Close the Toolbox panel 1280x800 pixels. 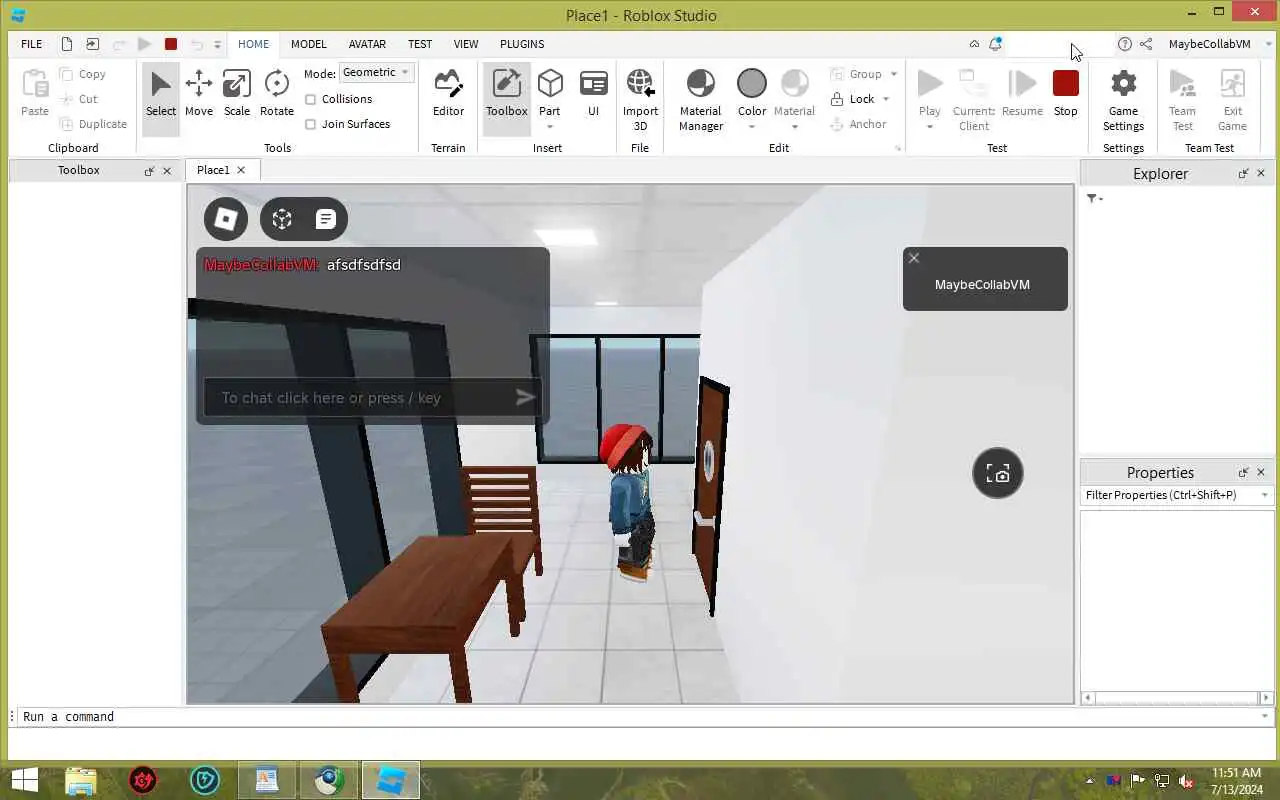coord(167,171)
